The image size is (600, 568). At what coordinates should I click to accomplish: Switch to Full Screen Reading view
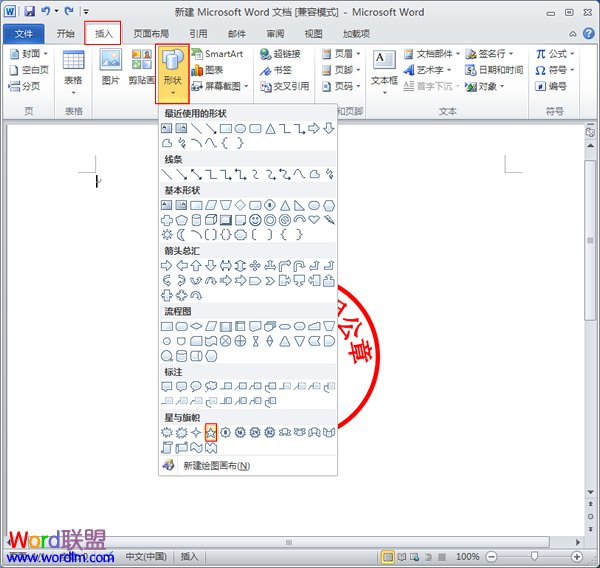click(401, 556)
